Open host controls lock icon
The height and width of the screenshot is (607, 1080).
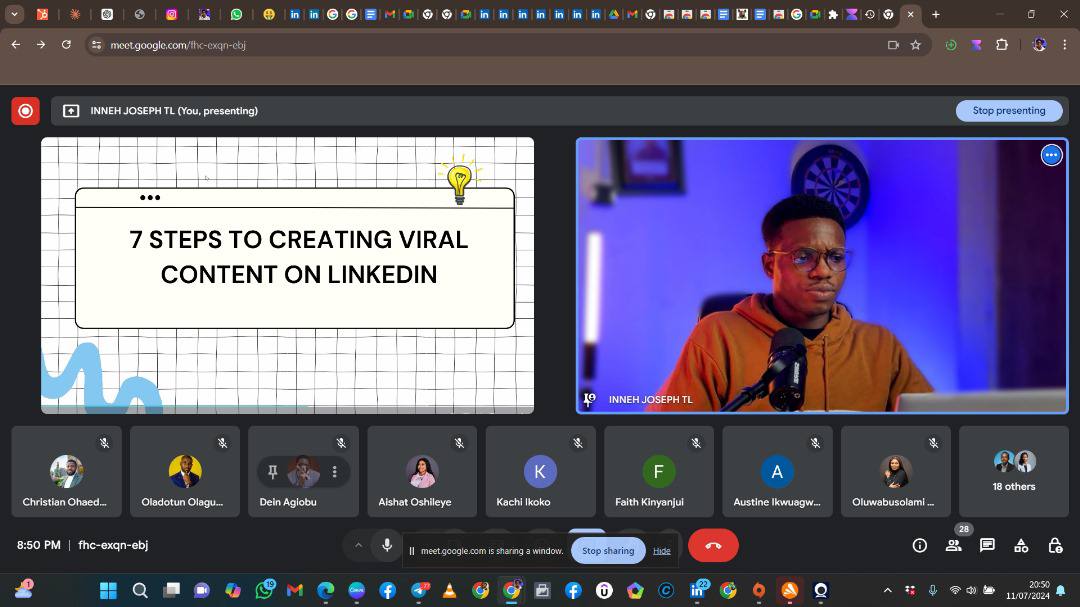click(x=1055, y=546)
